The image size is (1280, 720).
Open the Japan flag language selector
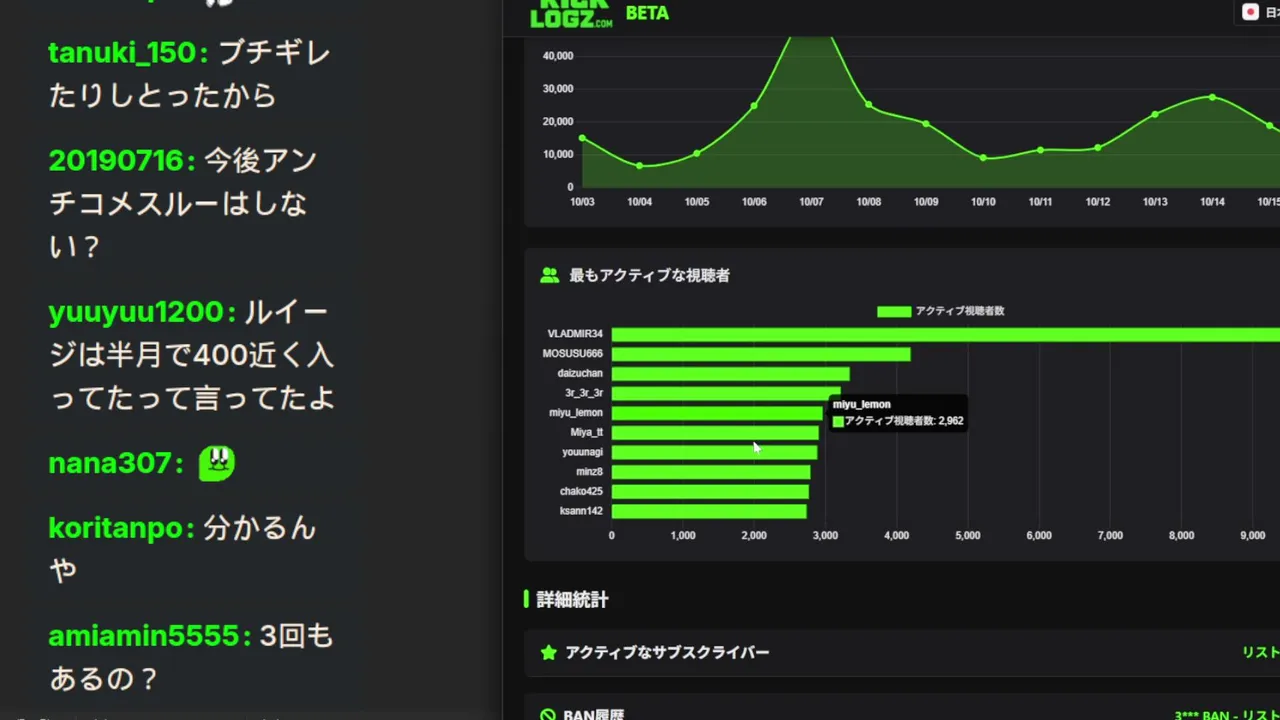[x=1259, y=12]
